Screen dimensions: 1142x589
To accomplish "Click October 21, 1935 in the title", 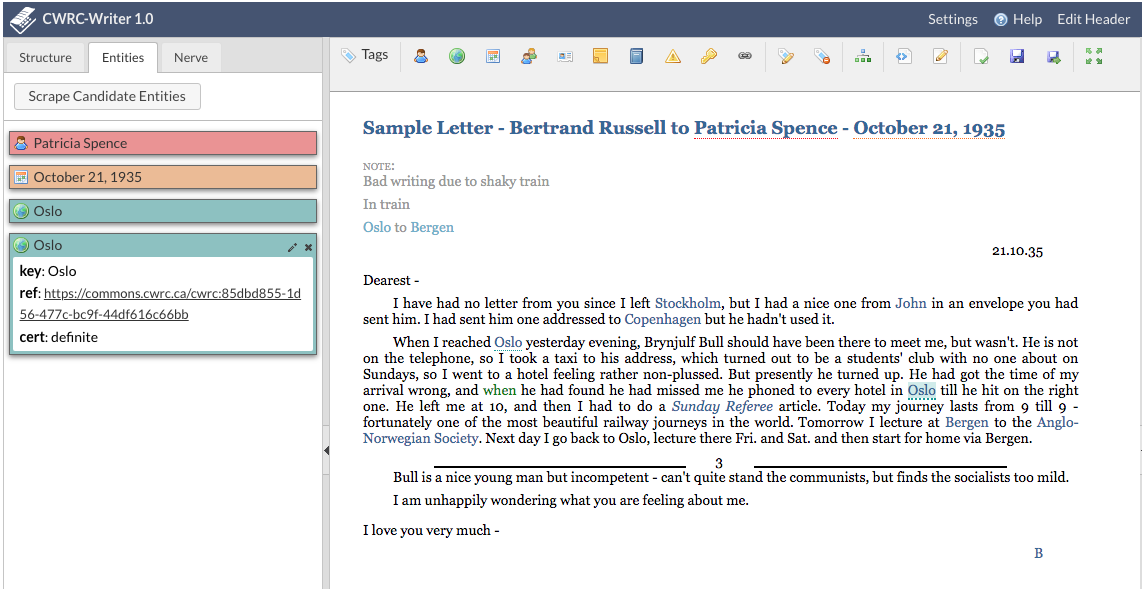I will click(929, 128).
